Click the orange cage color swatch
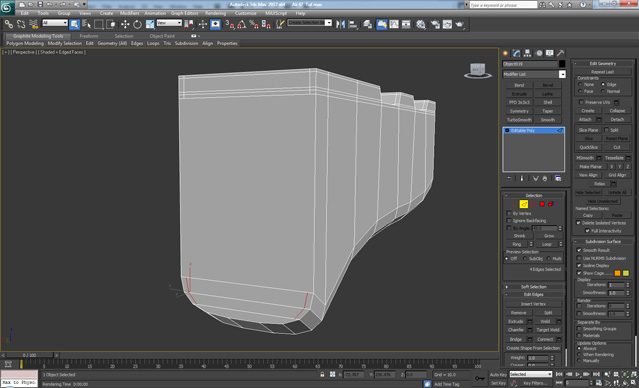Image resolution: width=639 pixels, height=388 pixels. (617, 273)
